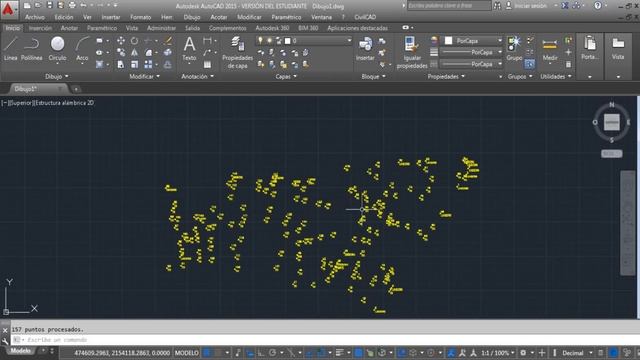Open Propiedades de capa manager
The image size is (640, 360).
[x=237, y=52]
